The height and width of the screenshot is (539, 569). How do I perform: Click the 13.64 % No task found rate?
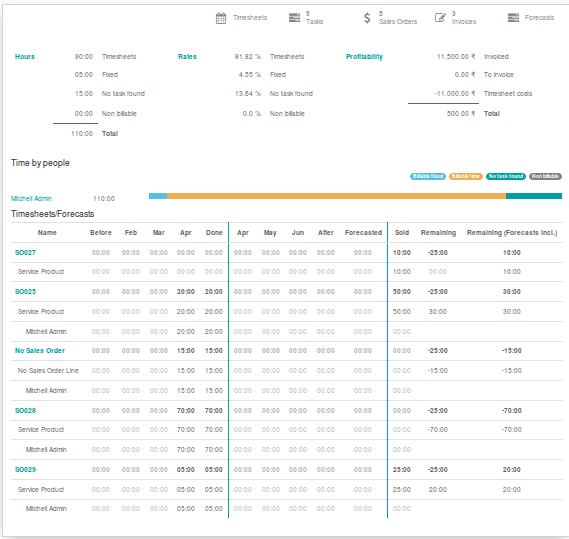(x=248, y=94)
